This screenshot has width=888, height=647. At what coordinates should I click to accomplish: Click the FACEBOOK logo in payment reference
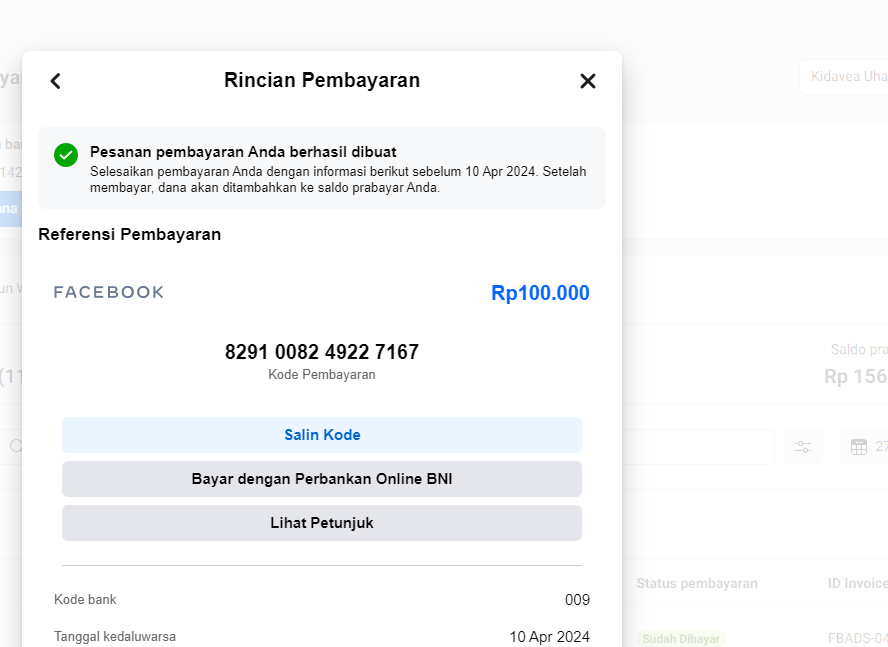(109, 292)
